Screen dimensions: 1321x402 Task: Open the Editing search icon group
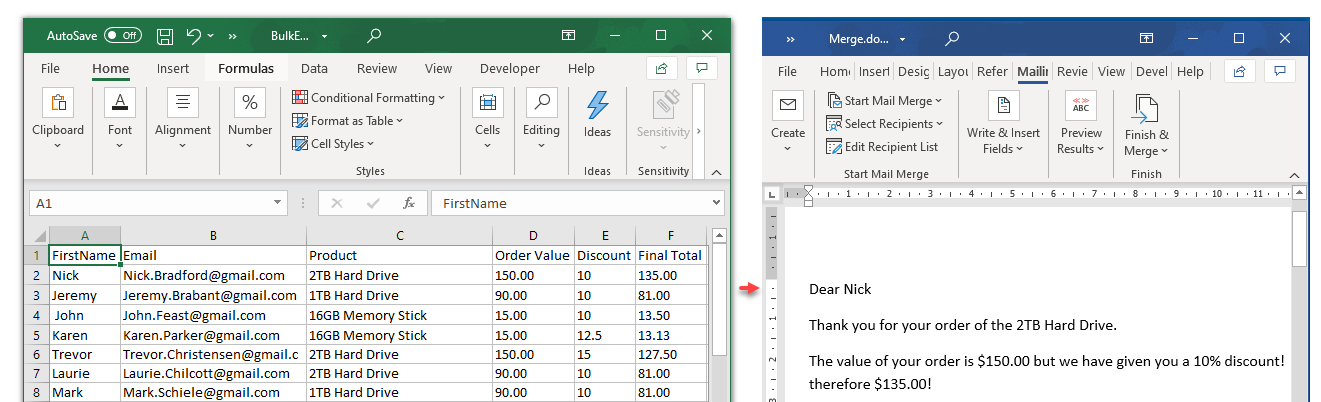point(541,103)
